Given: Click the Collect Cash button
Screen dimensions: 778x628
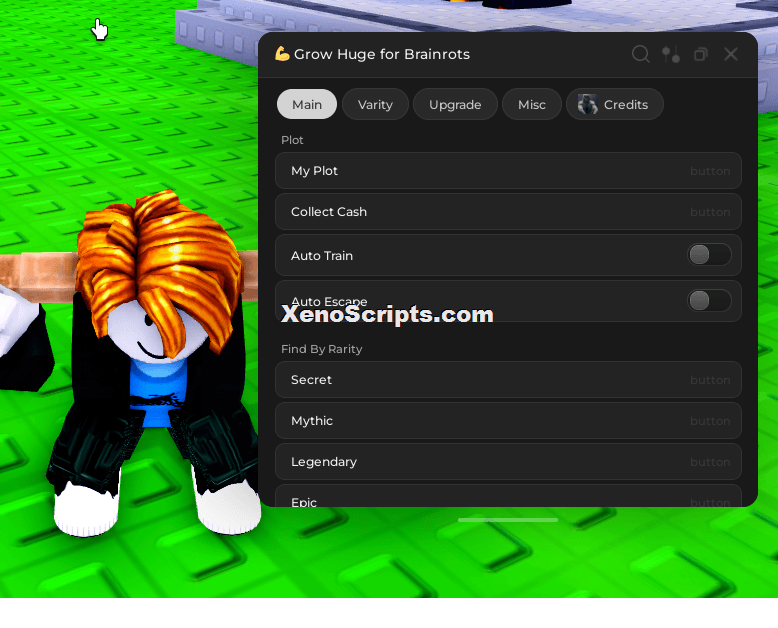Looking at the screenshot, I should (508, 212).
